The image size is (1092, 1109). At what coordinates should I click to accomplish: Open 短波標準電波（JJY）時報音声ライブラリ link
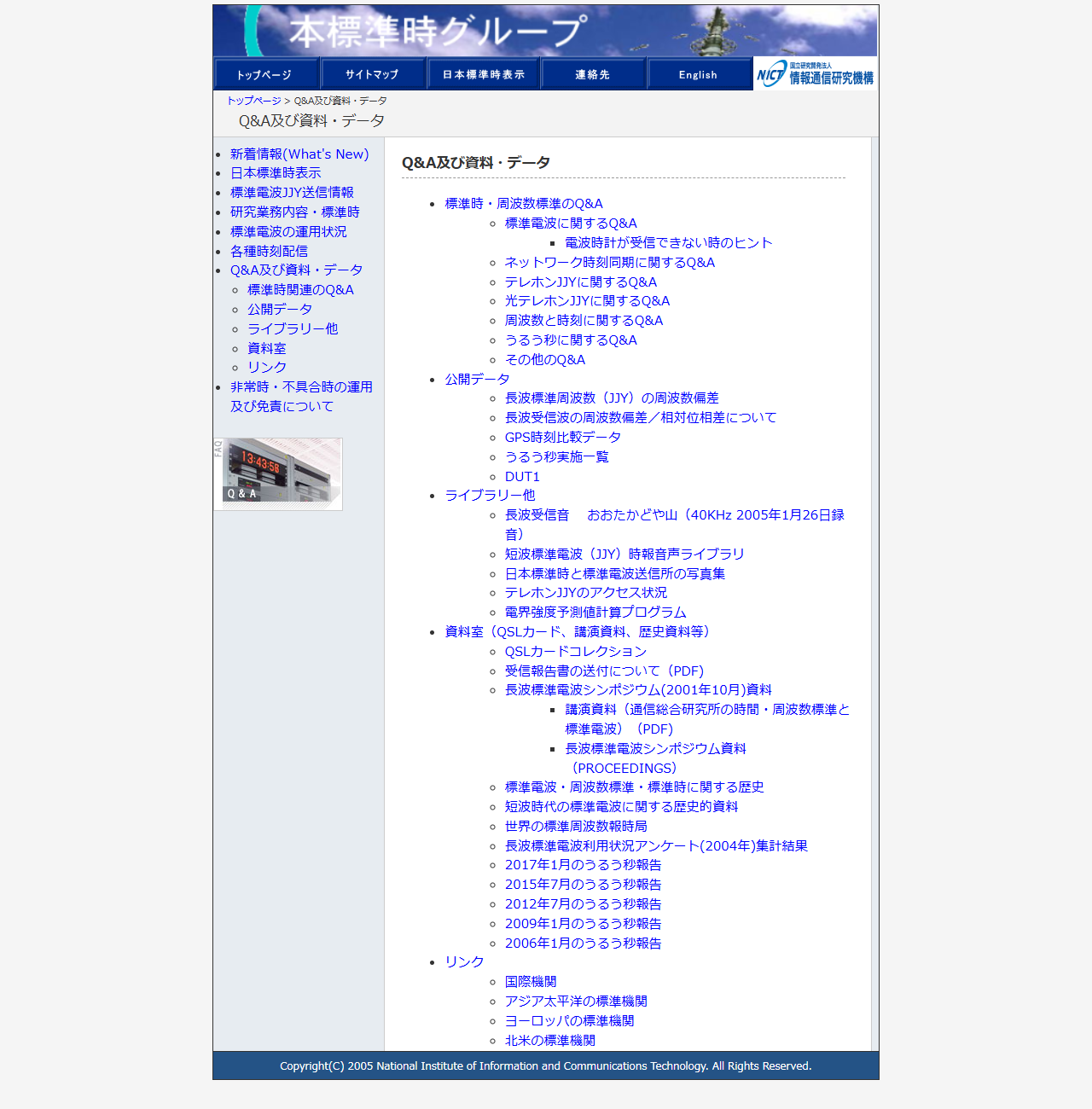point(624,554)
